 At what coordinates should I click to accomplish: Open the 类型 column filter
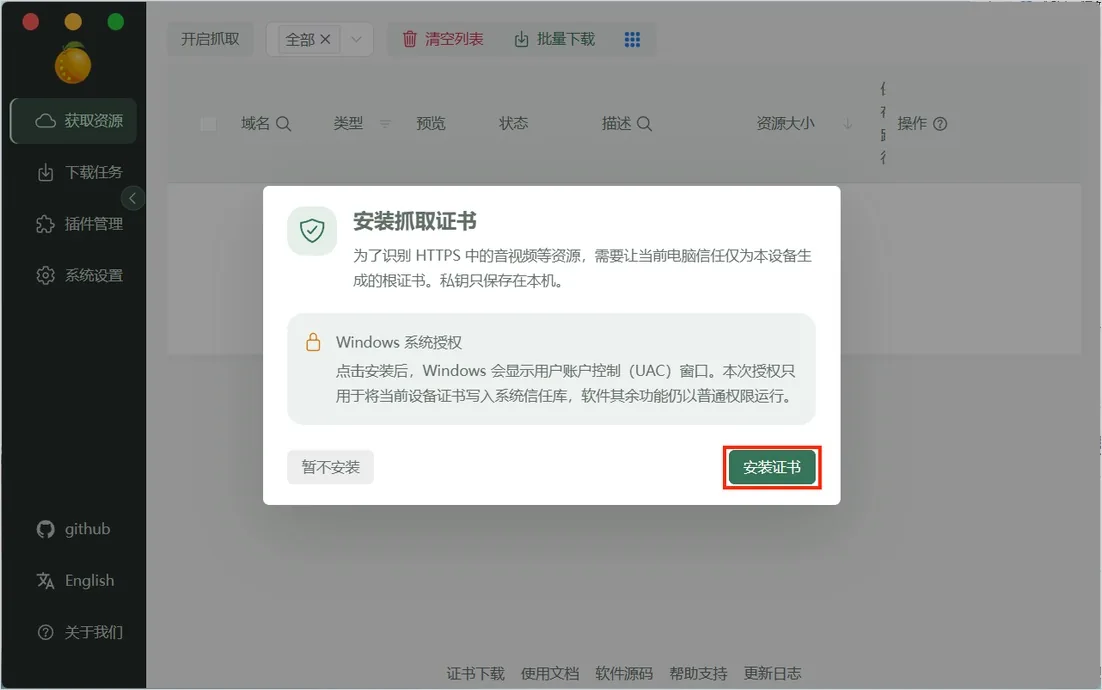[384, 124]
